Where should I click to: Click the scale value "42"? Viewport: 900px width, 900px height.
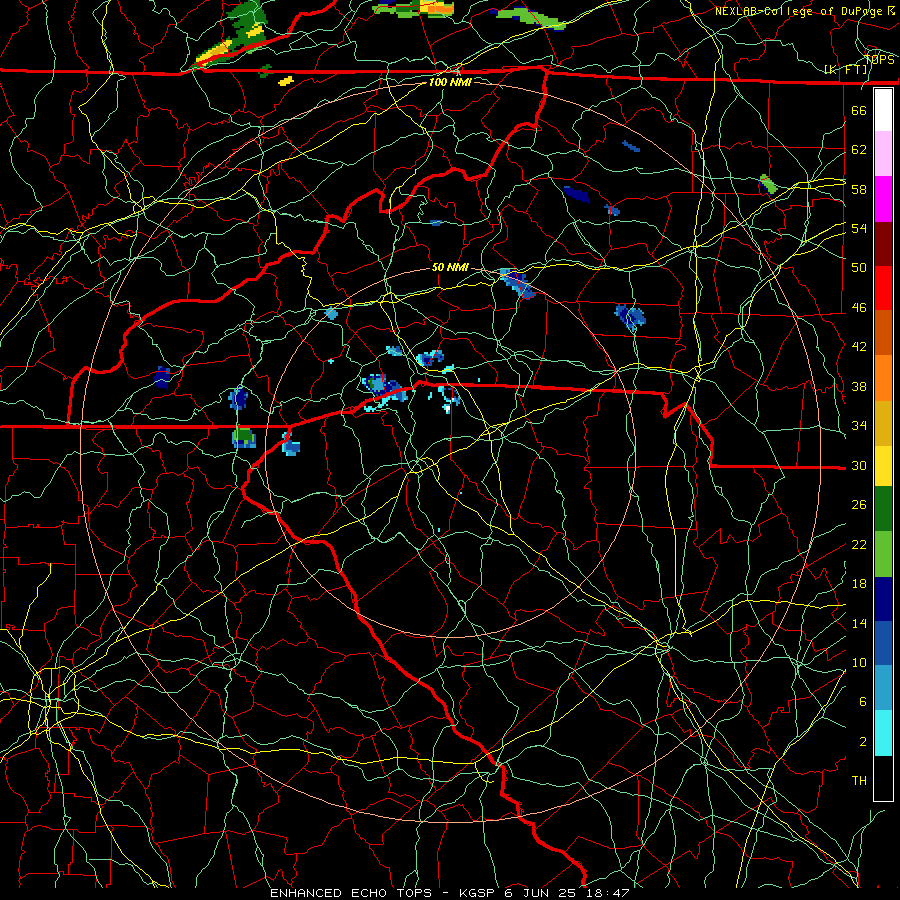(859, 347)
